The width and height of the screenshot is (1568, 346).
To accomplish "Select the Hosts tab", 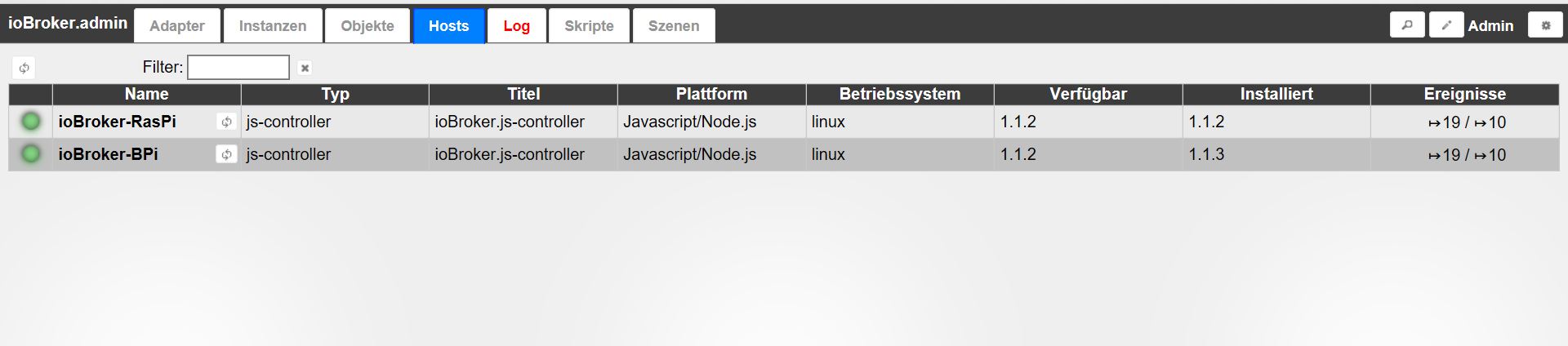I will 448,26.
